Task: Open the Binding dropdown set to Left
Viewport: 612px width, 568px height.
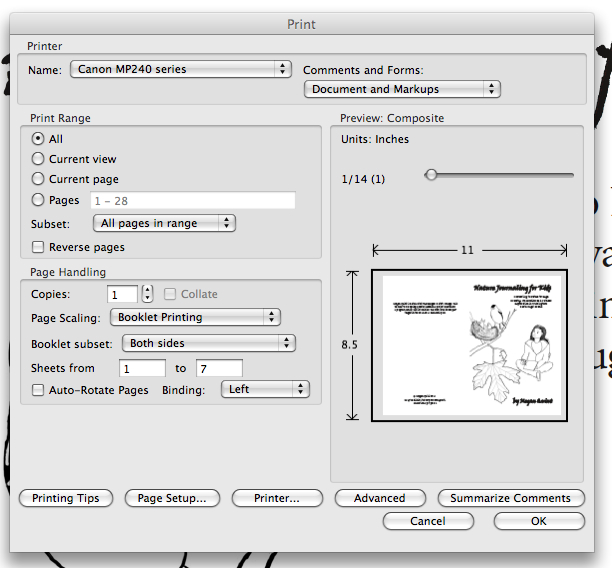Action: coord(265,389)
